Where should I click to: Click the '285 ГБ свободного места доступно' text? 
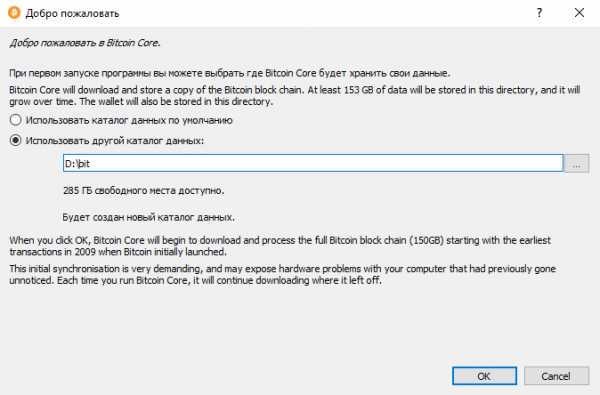coord(143,190)
